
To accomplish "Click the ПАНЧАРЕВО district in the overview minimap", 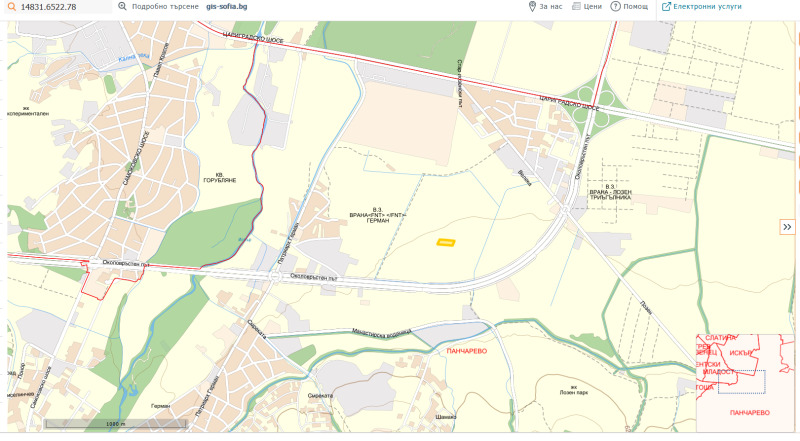I will tap(747, 412).
